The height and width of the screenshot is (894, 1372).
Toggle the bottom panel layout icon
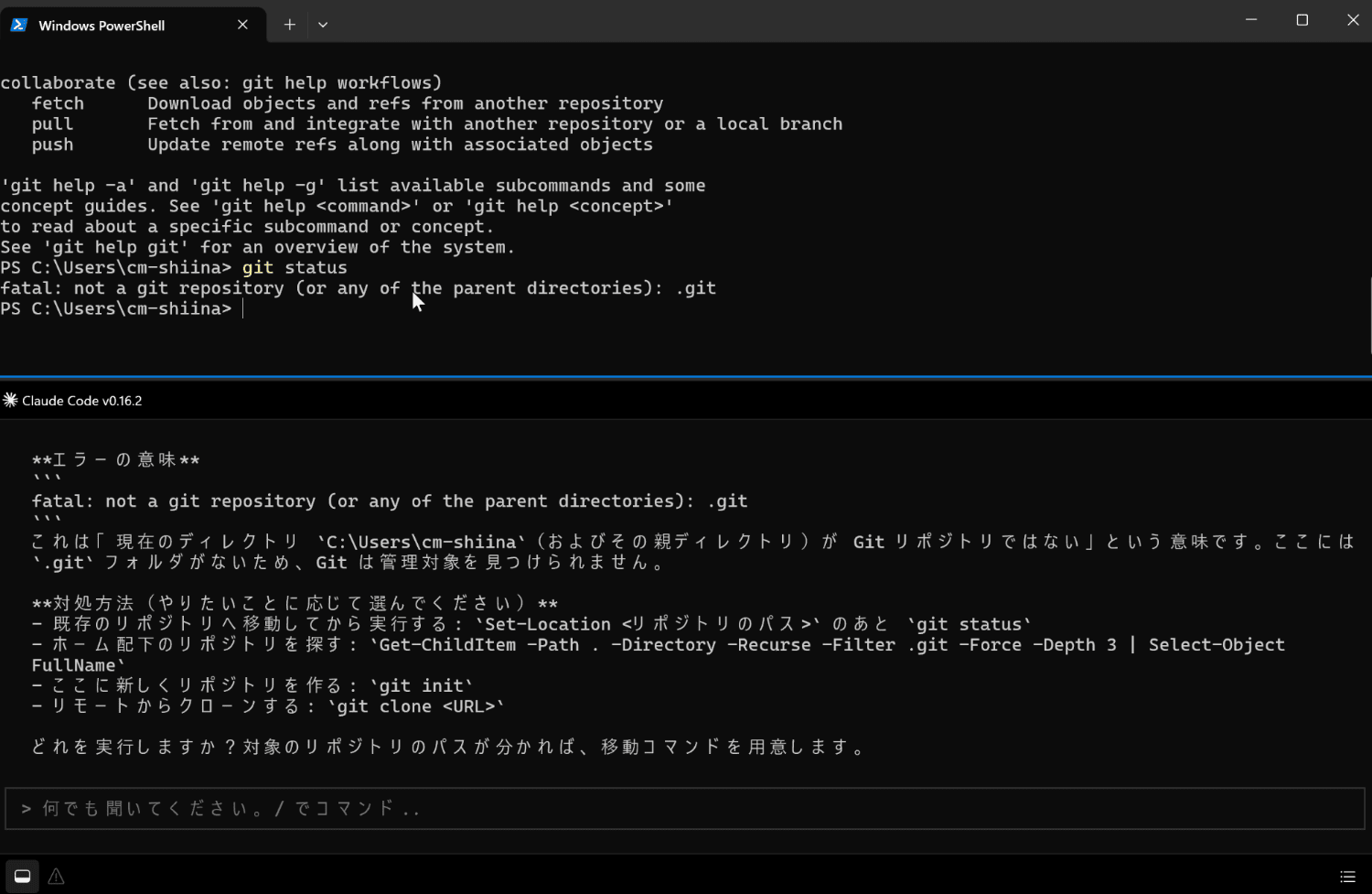(23, 876)
